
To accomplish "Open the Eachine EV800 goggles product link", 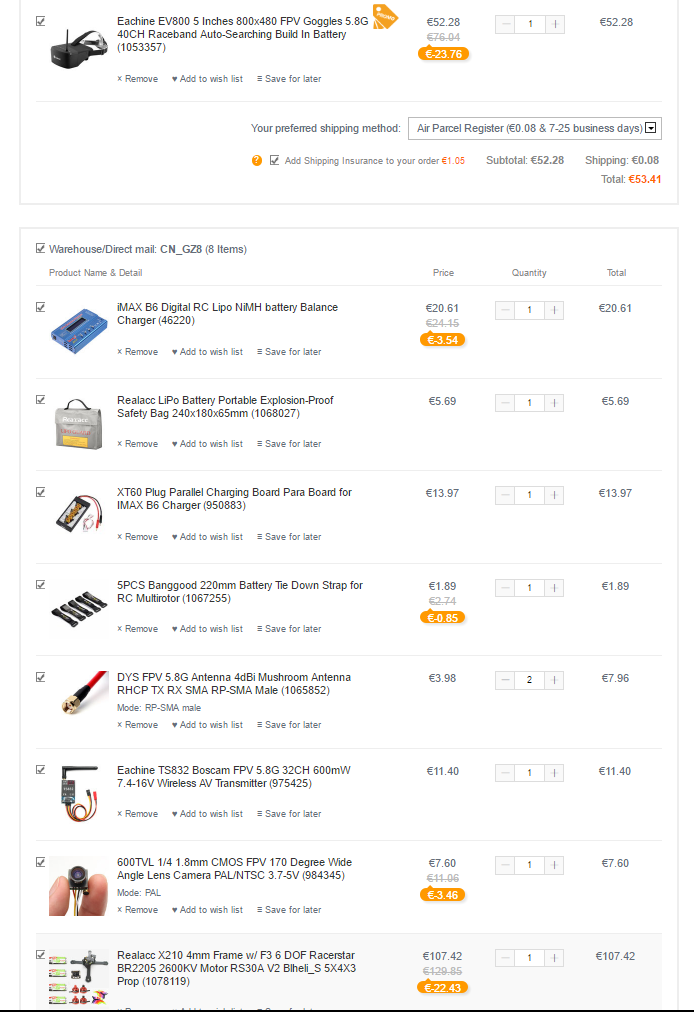I will pyautogui.click(x=242, y=34).
